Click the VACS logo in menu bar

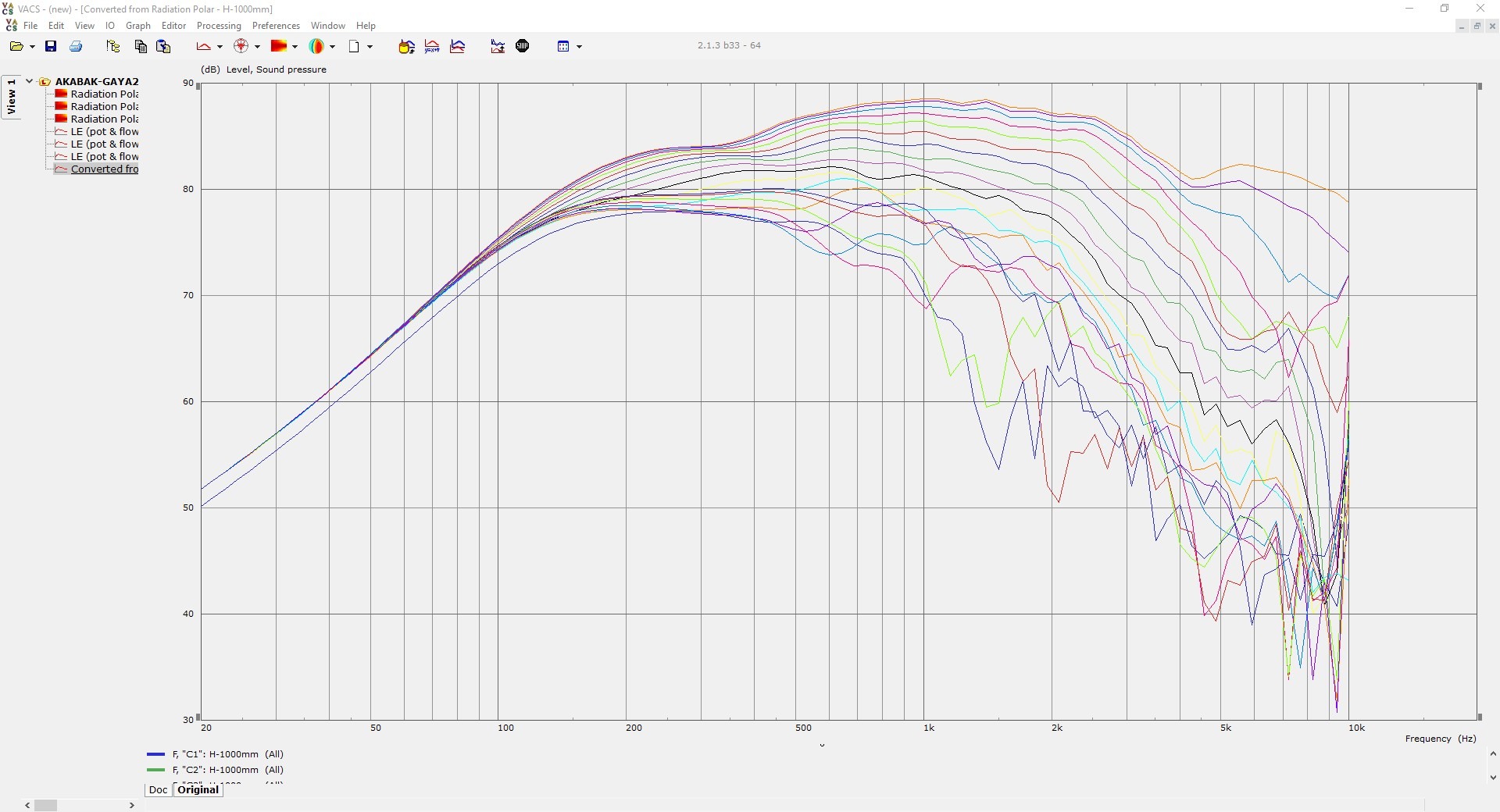click(x=11, y=26)
